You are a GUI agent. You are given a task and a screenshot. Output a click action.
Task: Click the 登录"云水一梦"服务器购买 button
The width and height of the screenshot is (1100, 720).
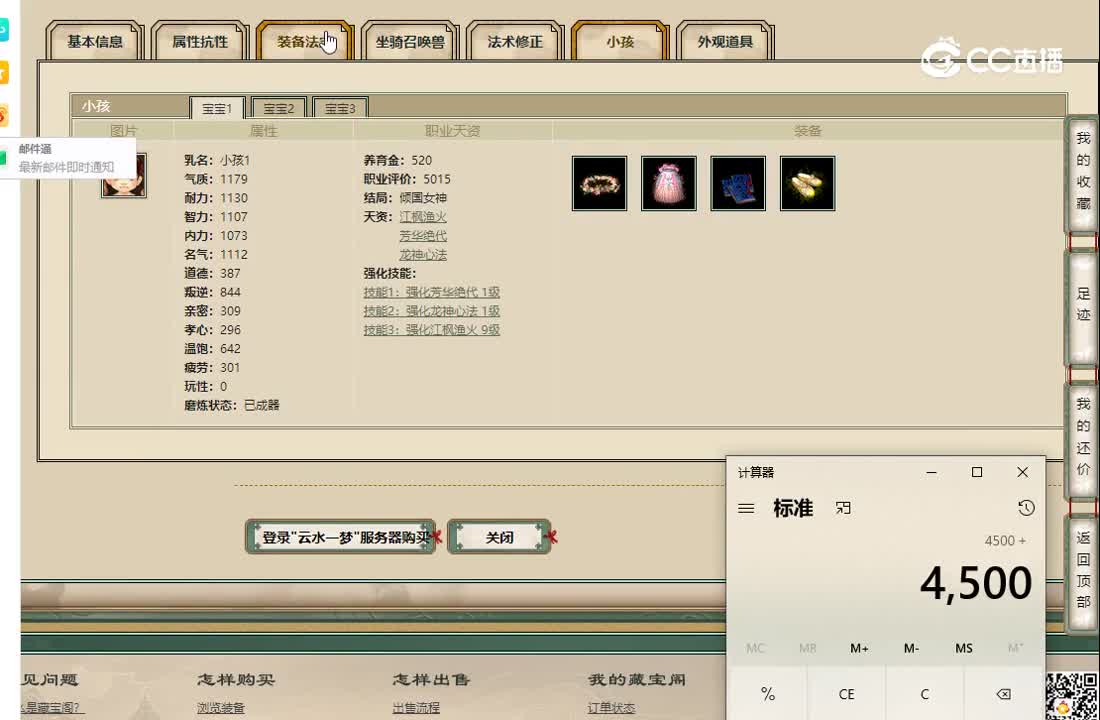click(341, 538)
